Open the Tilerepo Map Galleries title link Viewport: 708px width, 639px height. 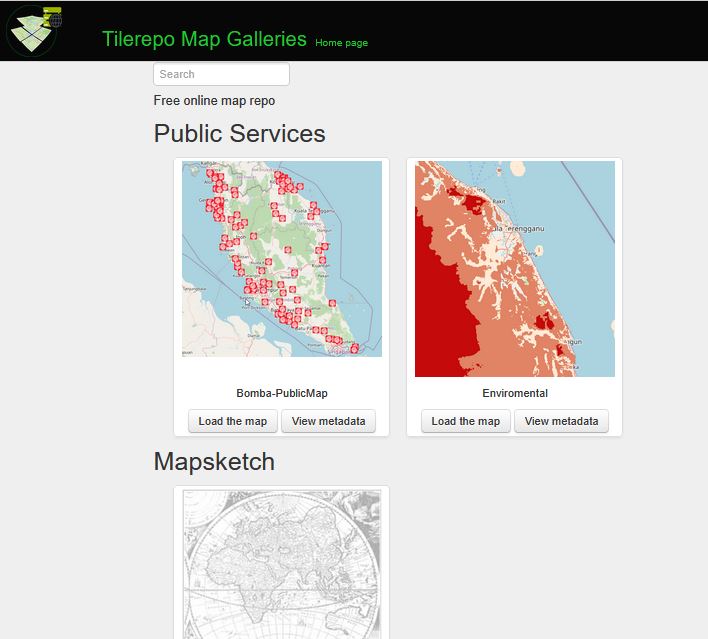(x=204, y=39)
